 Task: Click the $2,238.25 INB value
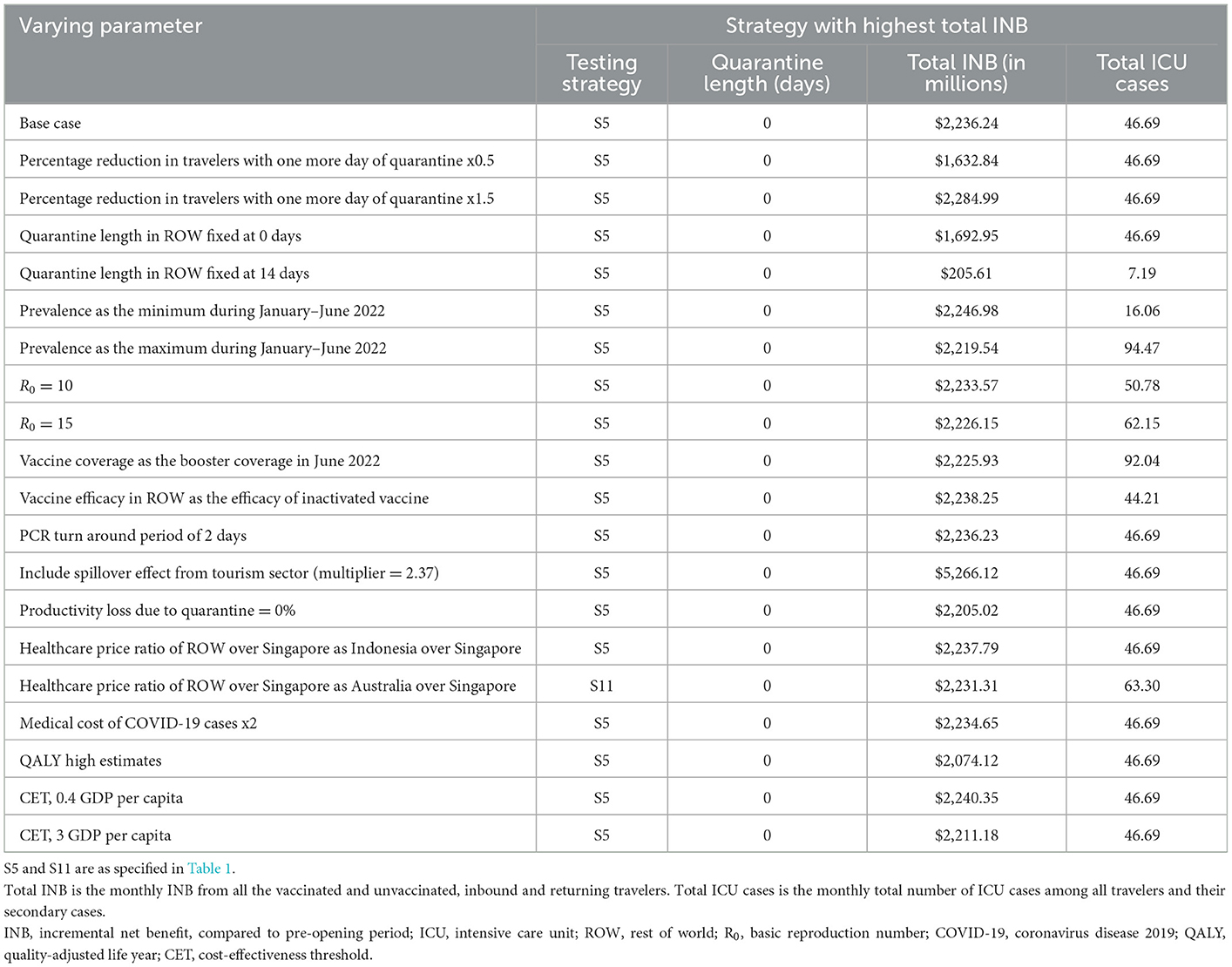click(966, 498)
